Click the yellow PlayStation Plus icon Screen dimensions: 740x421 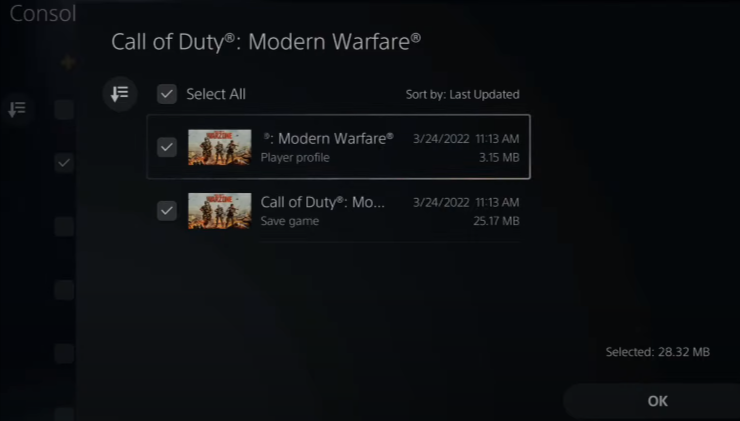point(68,62)
